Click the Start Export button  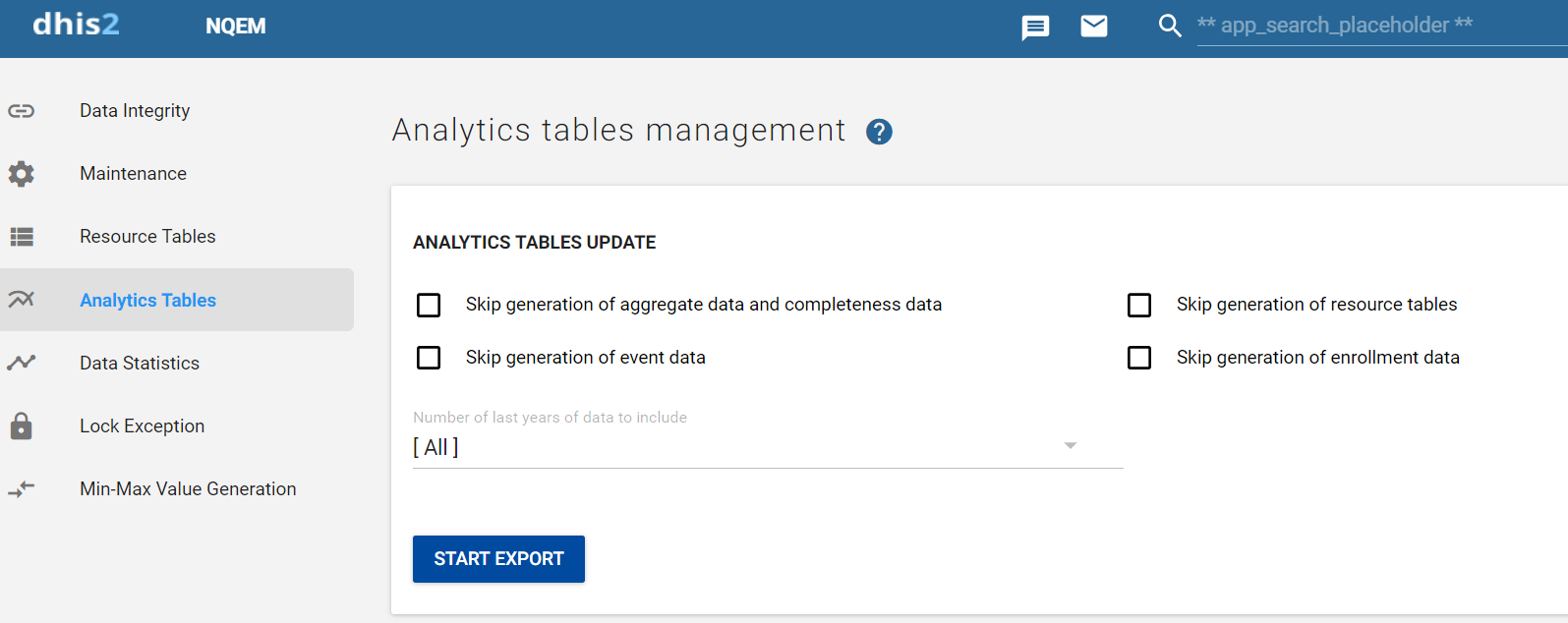tap(498, 559)
